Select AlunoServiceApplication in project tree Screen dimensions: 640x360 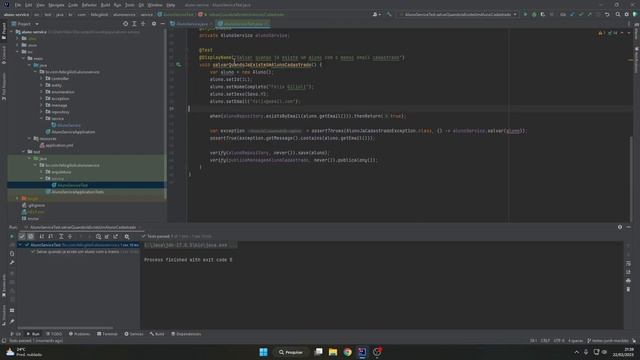pyautogui.click(x=70, y=132)
